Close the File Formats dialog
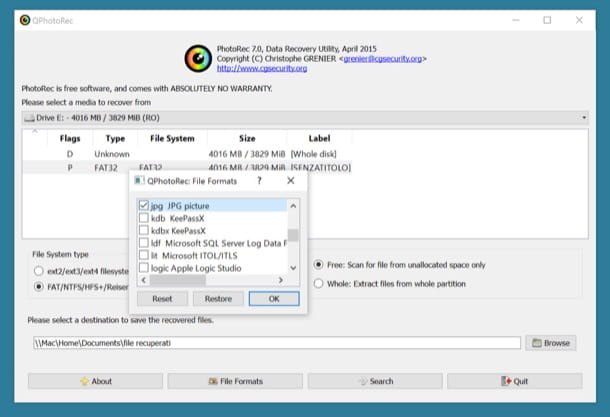 291,180
